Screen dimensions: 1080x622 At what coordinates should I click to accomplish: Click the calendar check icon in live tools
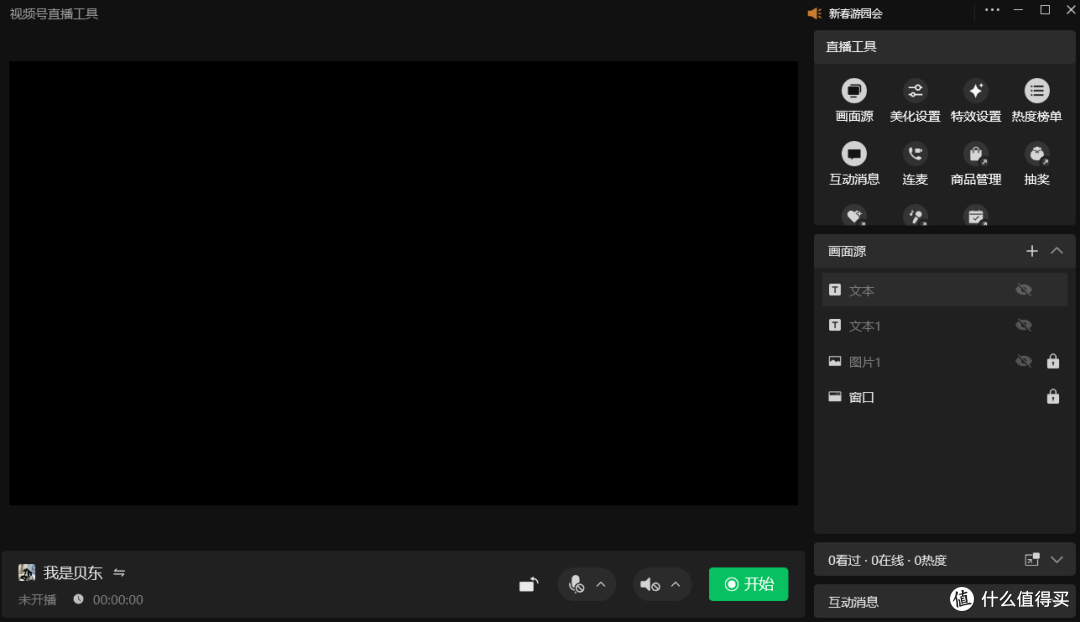pos(975,216)
